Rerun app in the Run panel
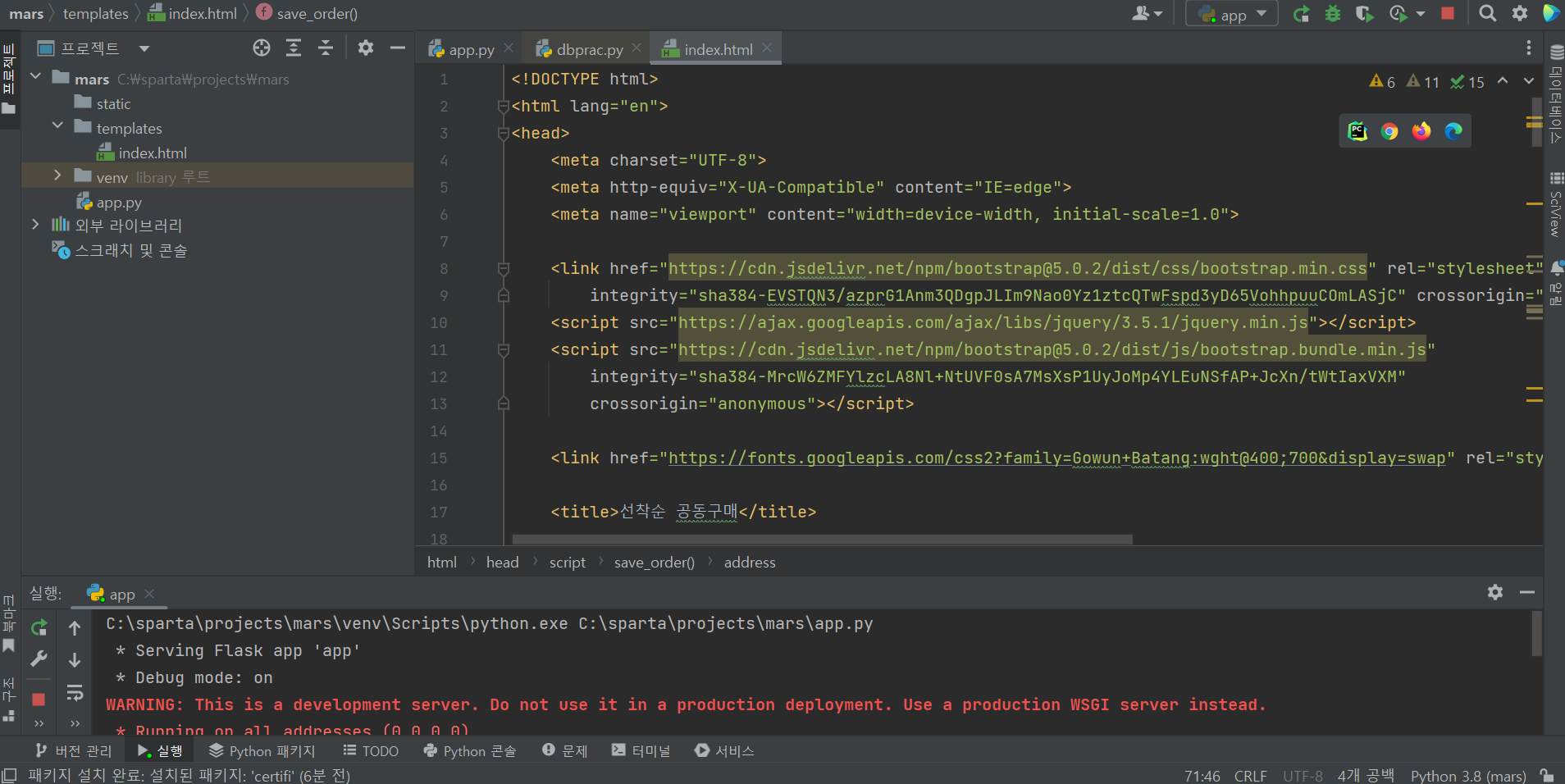 coord(39,628)
